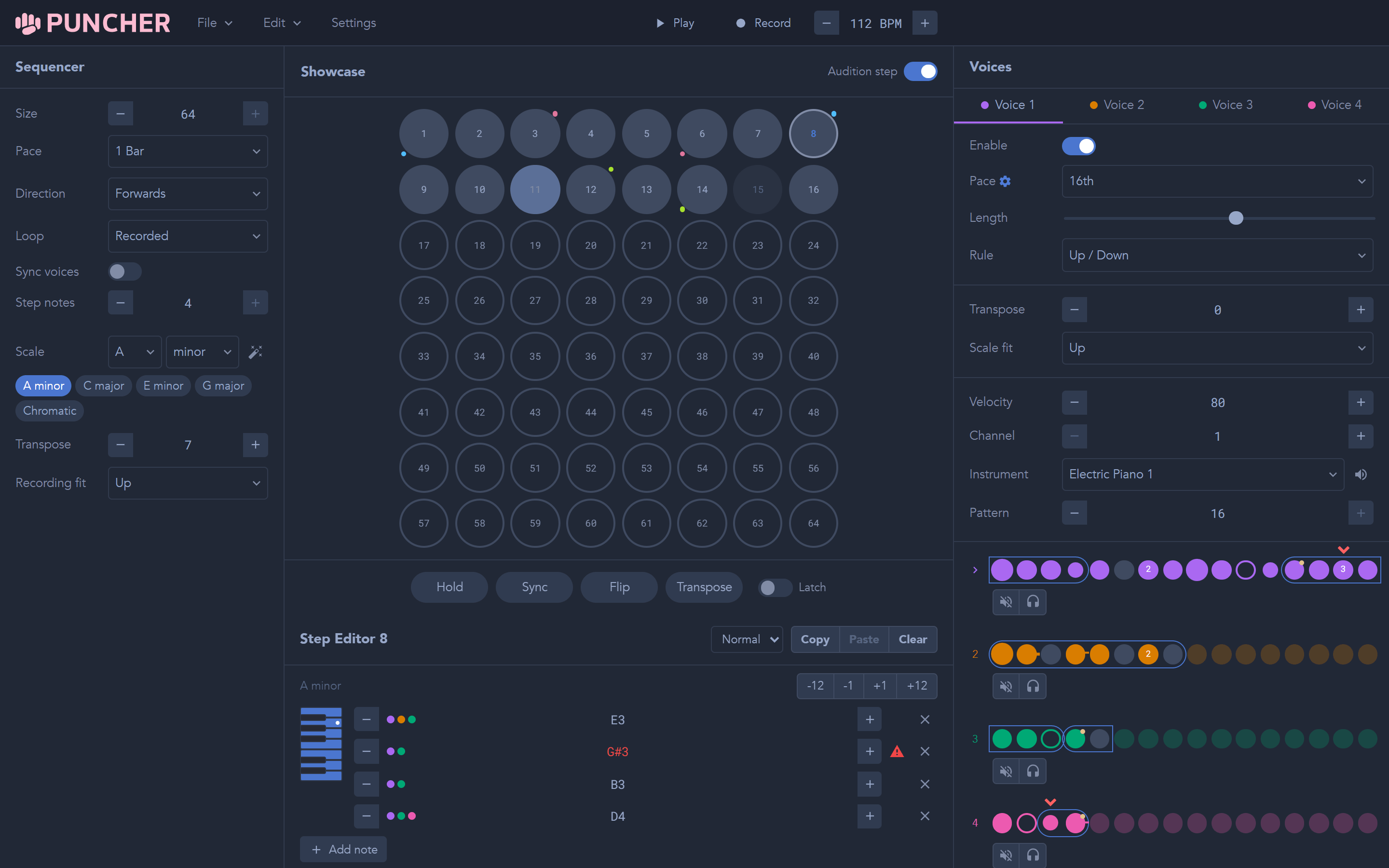Click the Hold button
This screenshot has height=868, width=1389.
tap(449, 587)
